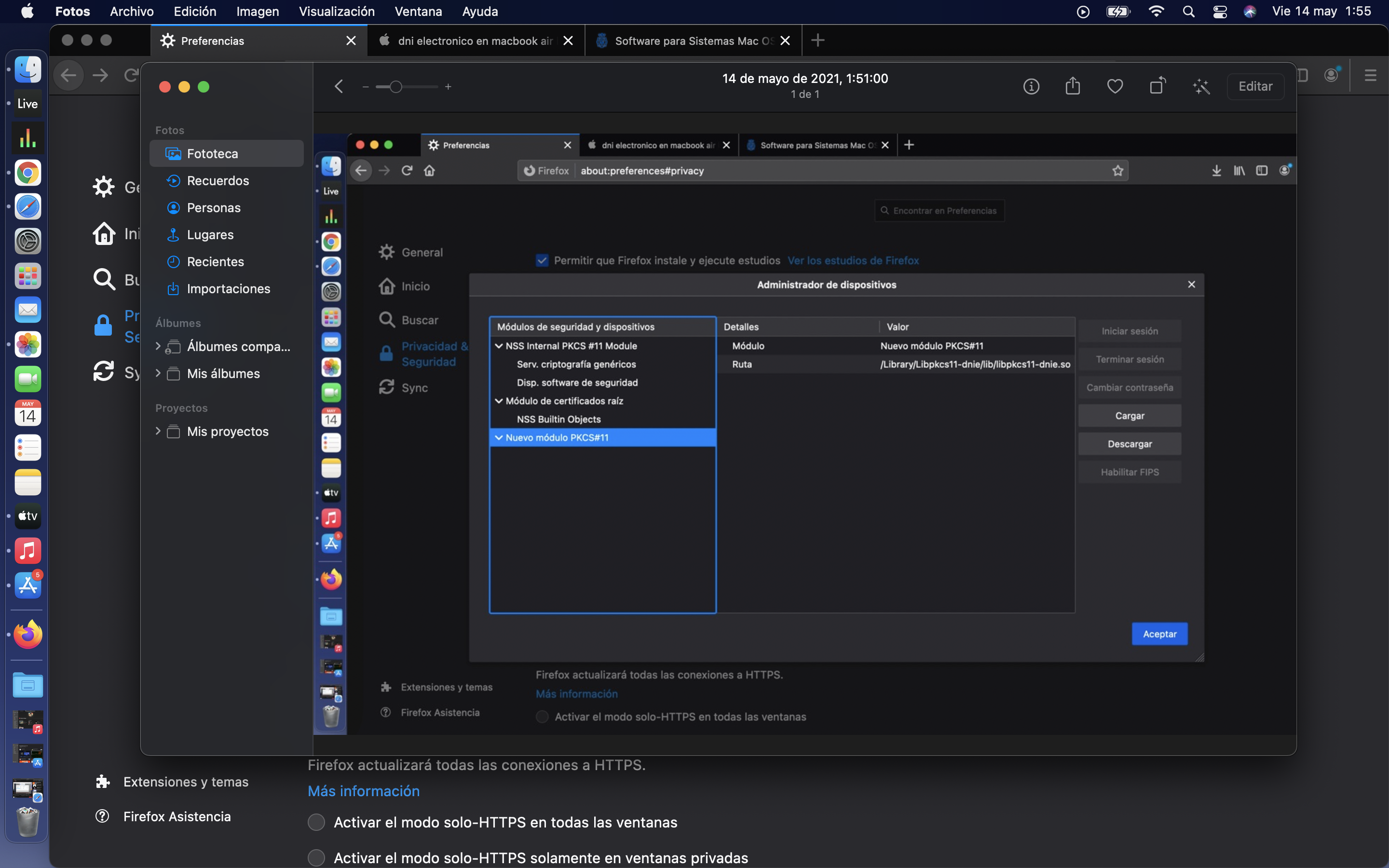Open Firefox from the Dock

click(x=27, y=634)
